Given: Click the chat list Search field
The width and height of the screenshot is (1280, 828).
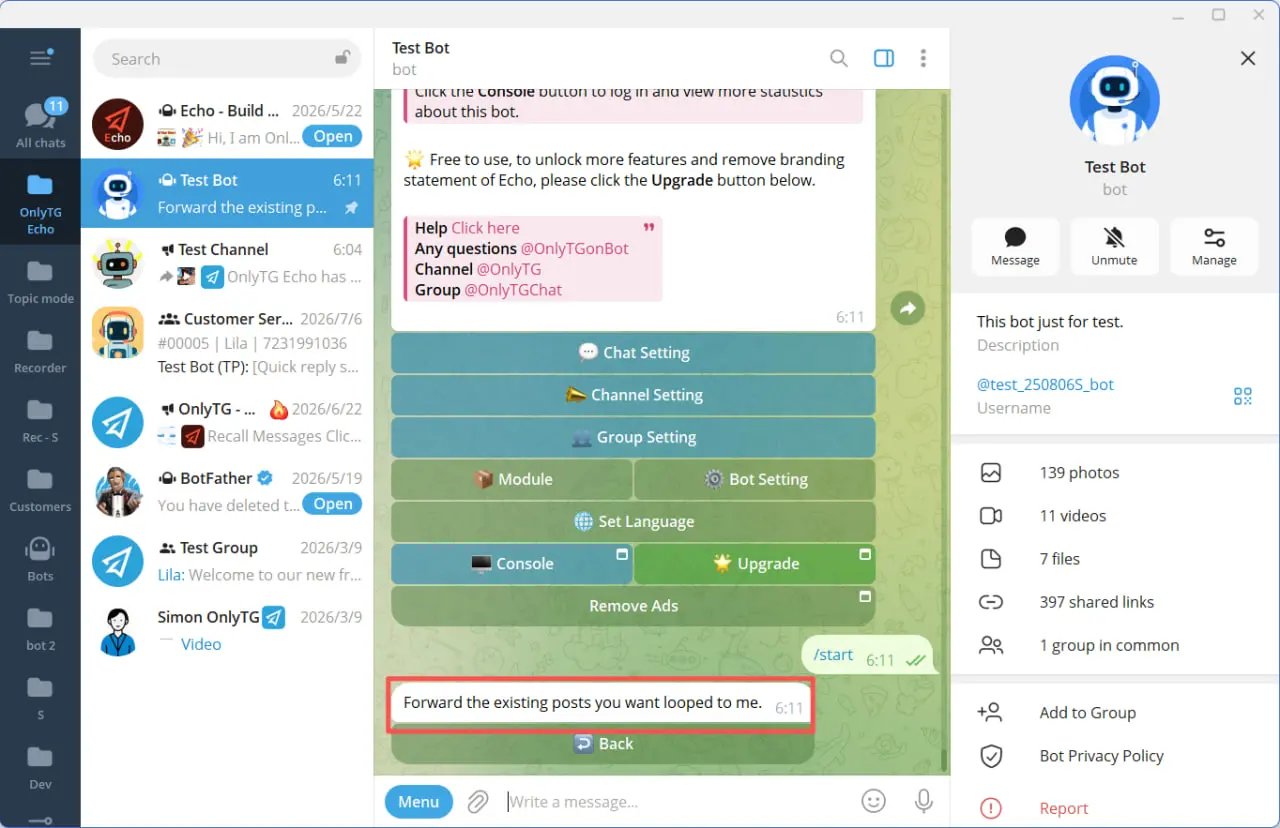Looking at the screenshot, I should [226, 59].
